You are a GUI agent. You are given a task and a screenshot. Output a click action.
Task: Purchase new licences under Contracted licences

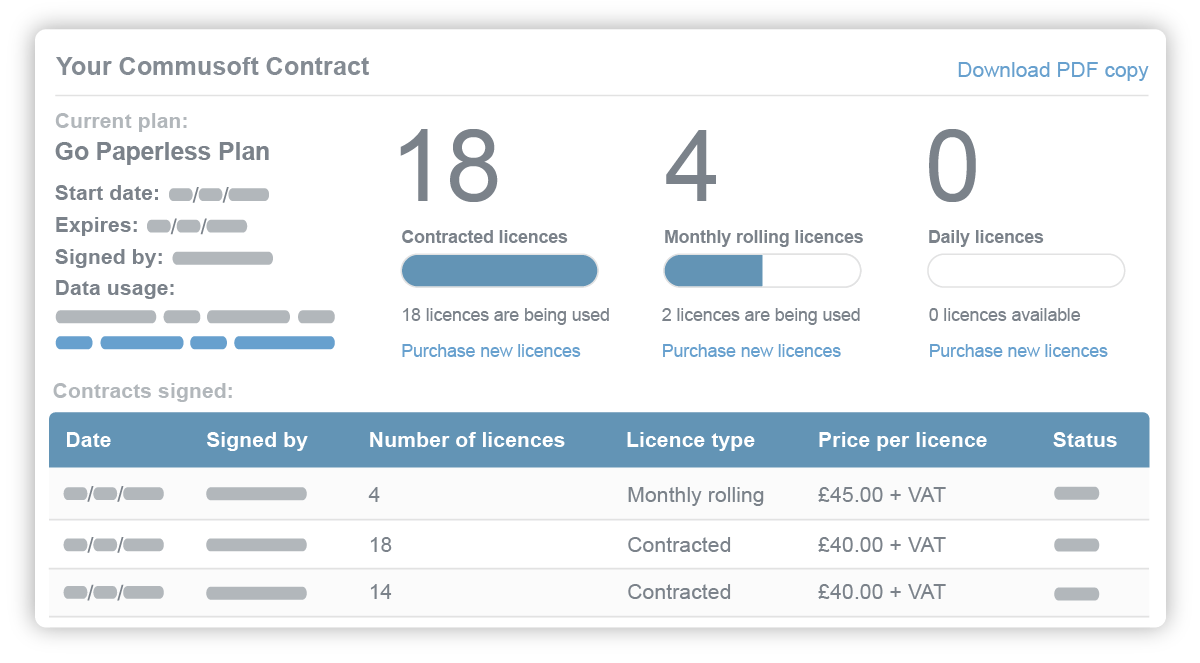click(490, 350)
